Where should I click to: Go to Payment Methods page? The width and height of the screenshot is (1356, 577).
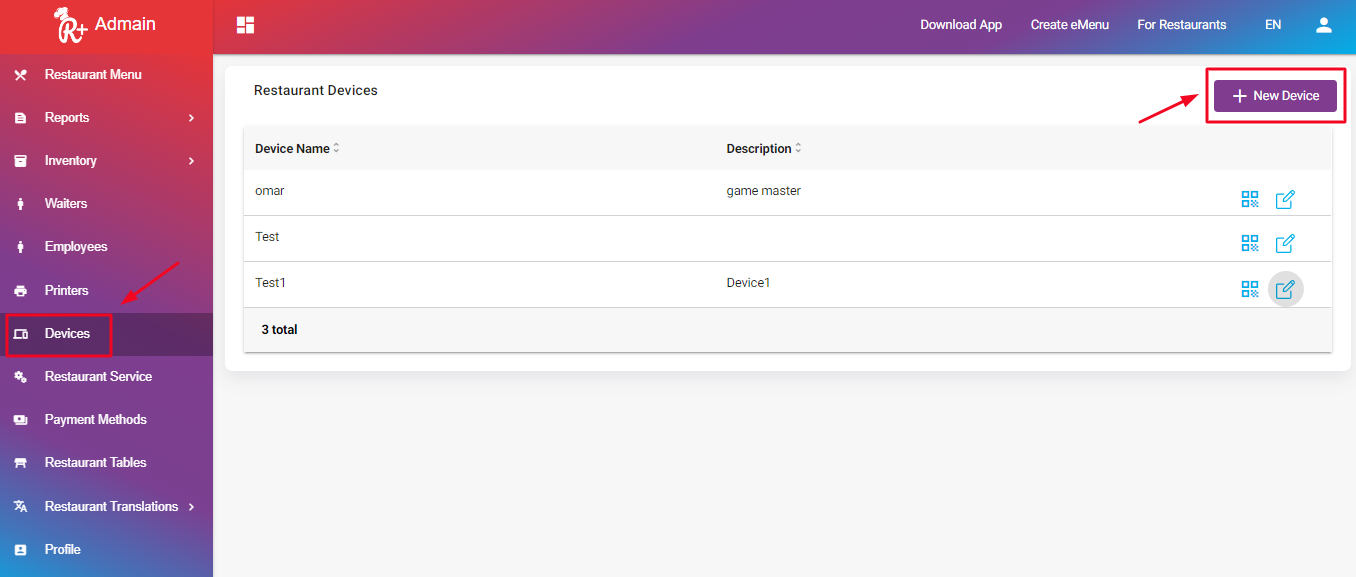pyautogui.click(x=95, y=420)
